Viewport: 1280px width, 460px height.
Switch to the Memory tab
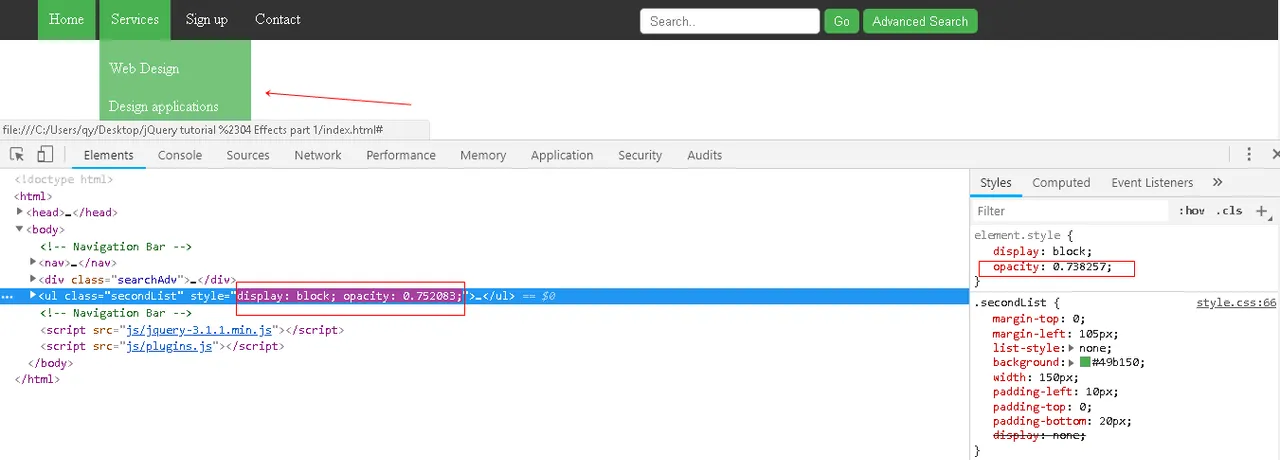click(483, 155)
